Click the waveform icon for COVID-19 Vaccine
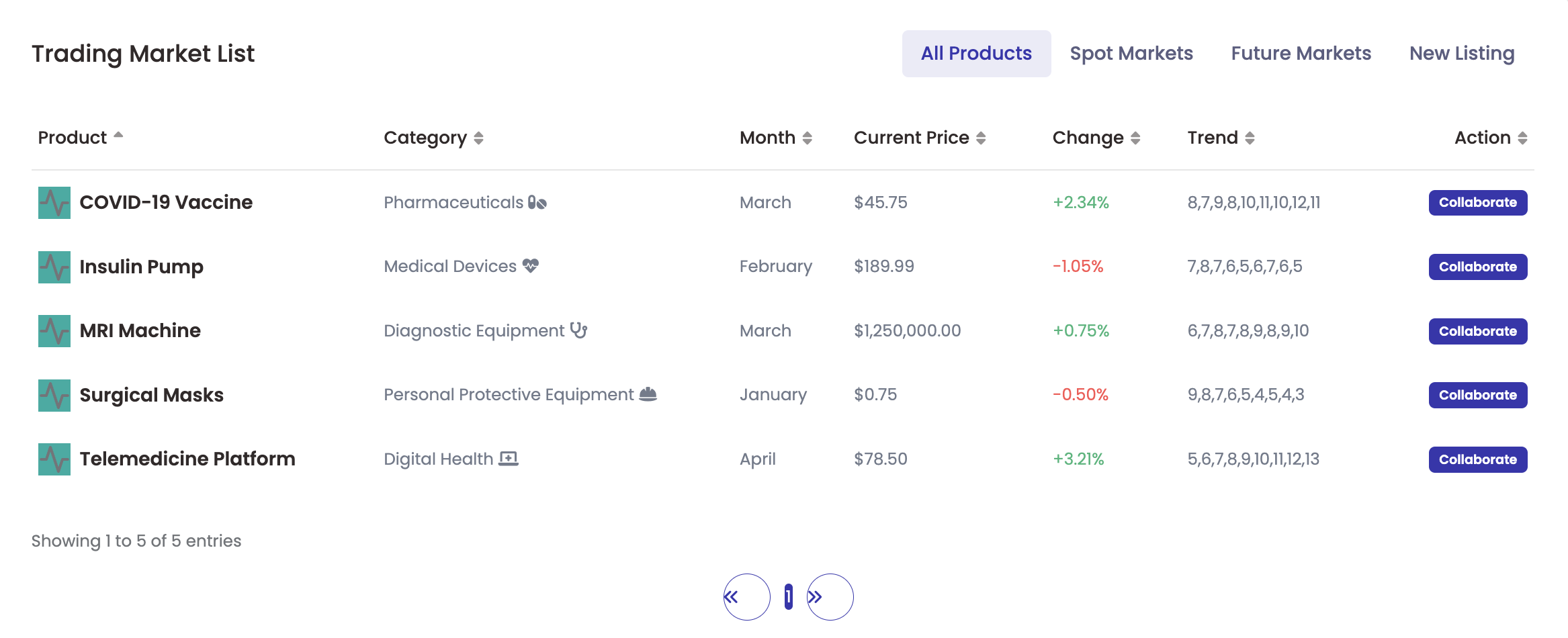This screenshot has height=638, width=1568. pos(53,202)
